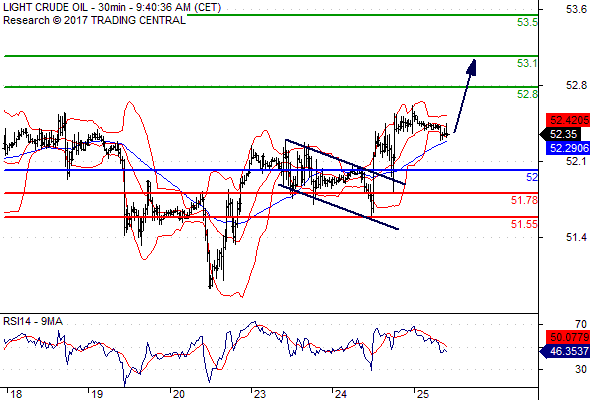Click the green 53.1 resistance label
The width and height of the screenshot is (590, 400).
click(527, 63)
